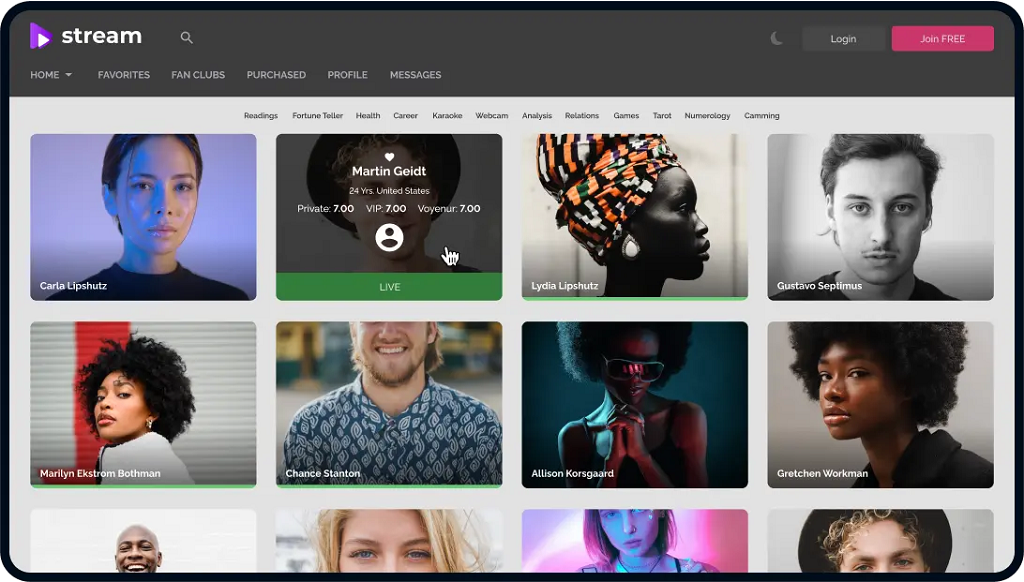Viewport: 1024px width, 582px height.
Task: Select the Games category
Action: click(x=626, y=116)
